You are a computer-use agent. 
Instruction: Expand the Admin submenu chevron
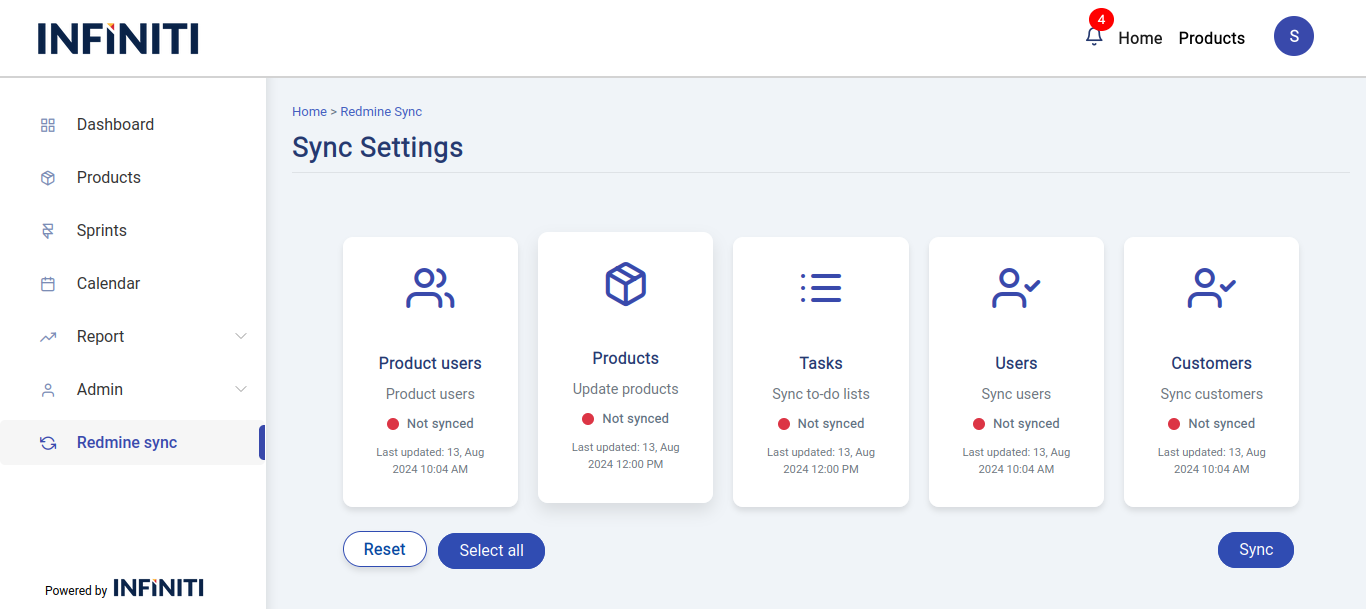point(241,390)
